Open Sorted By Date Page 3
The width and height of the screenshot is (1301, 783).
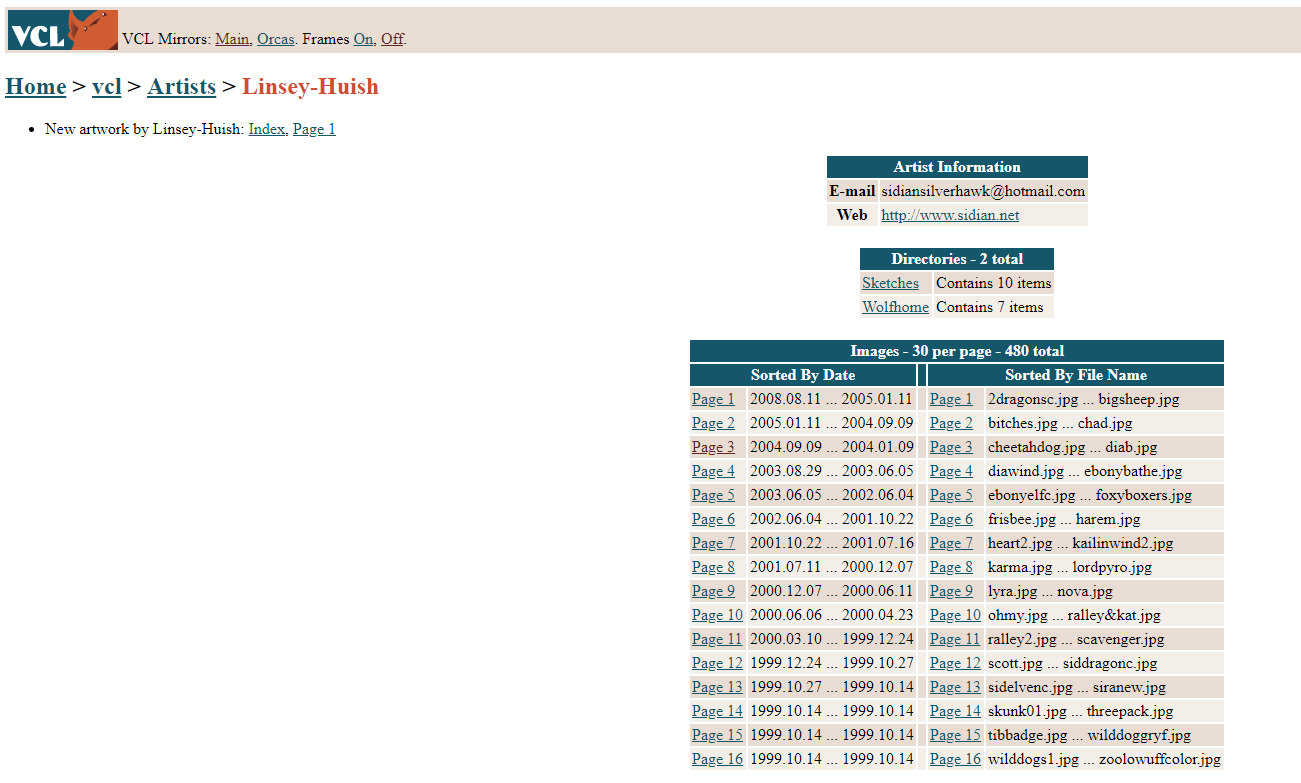(713, 447)
